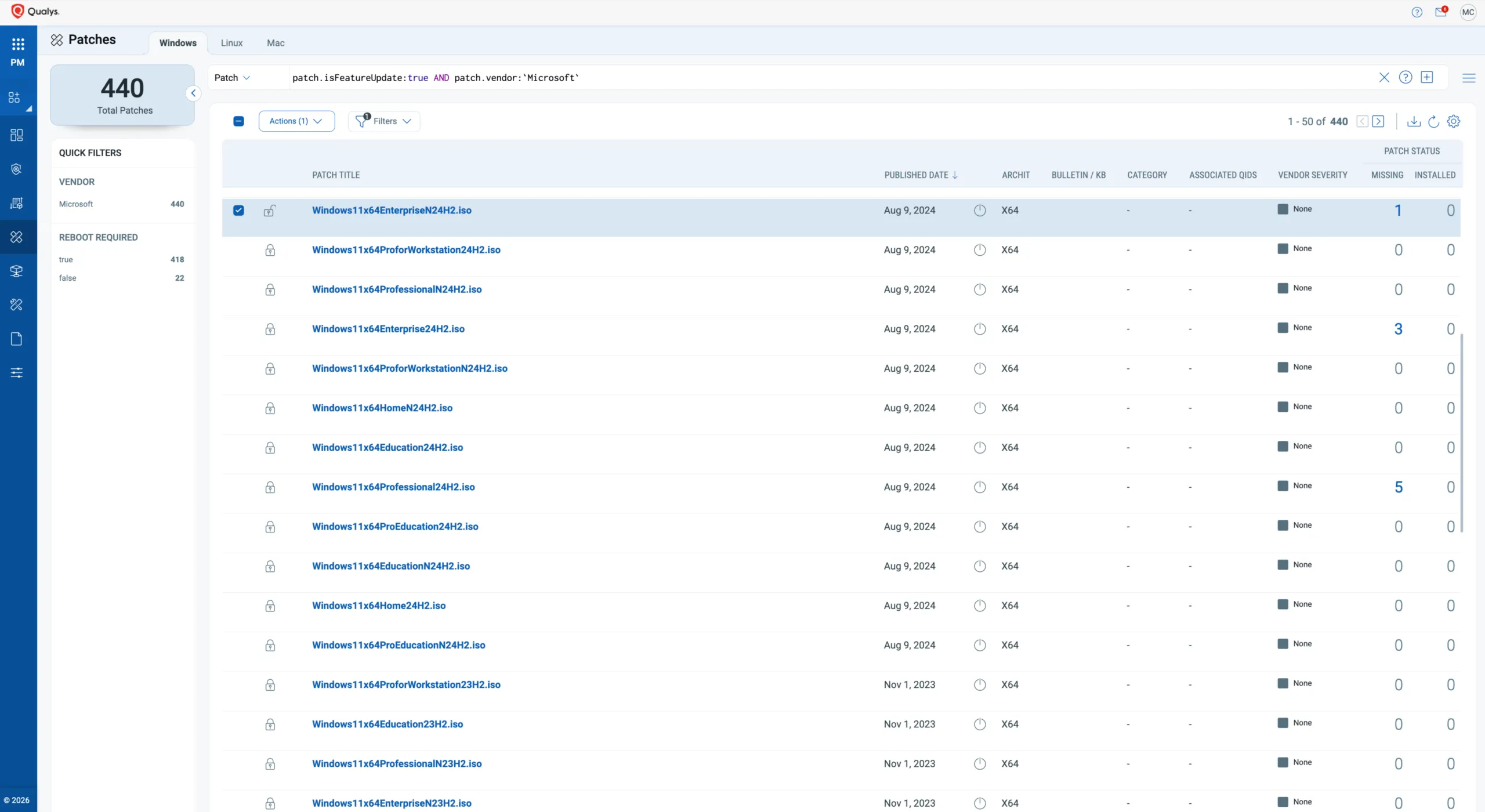Click reboot icon for Windows11x64Enterprise24H2.iso row
The width and height of the screenshot is (1485, 812).
[x=980, y=329]
